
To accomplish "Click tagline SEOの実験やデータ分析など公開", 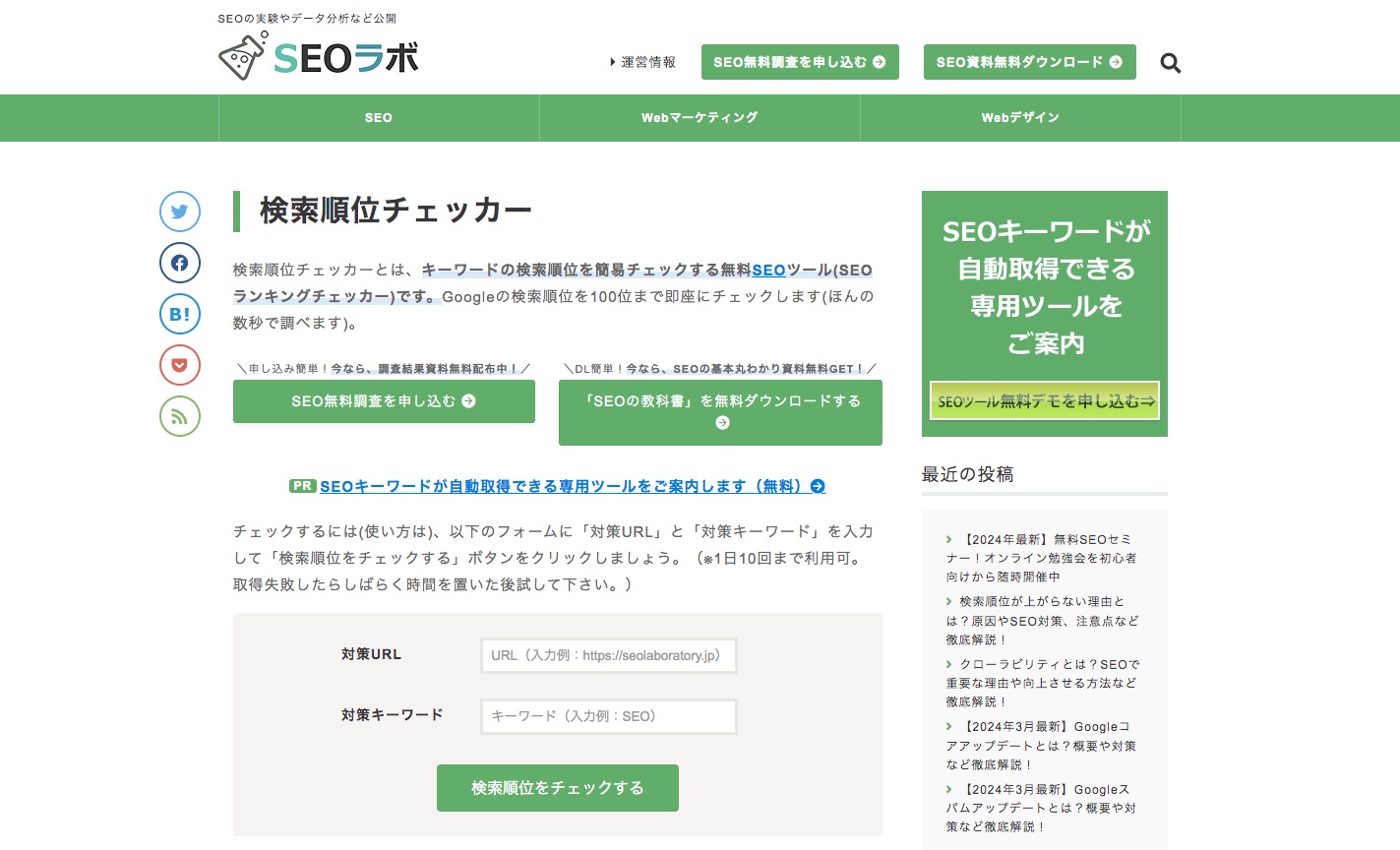I will coord(307,18).
